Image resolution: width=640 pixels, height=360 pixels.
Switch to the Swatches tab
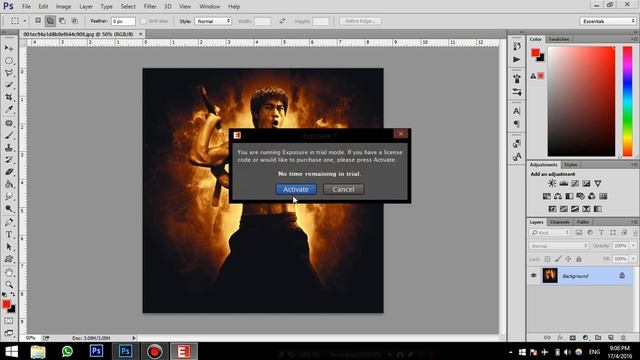[559, 39]
